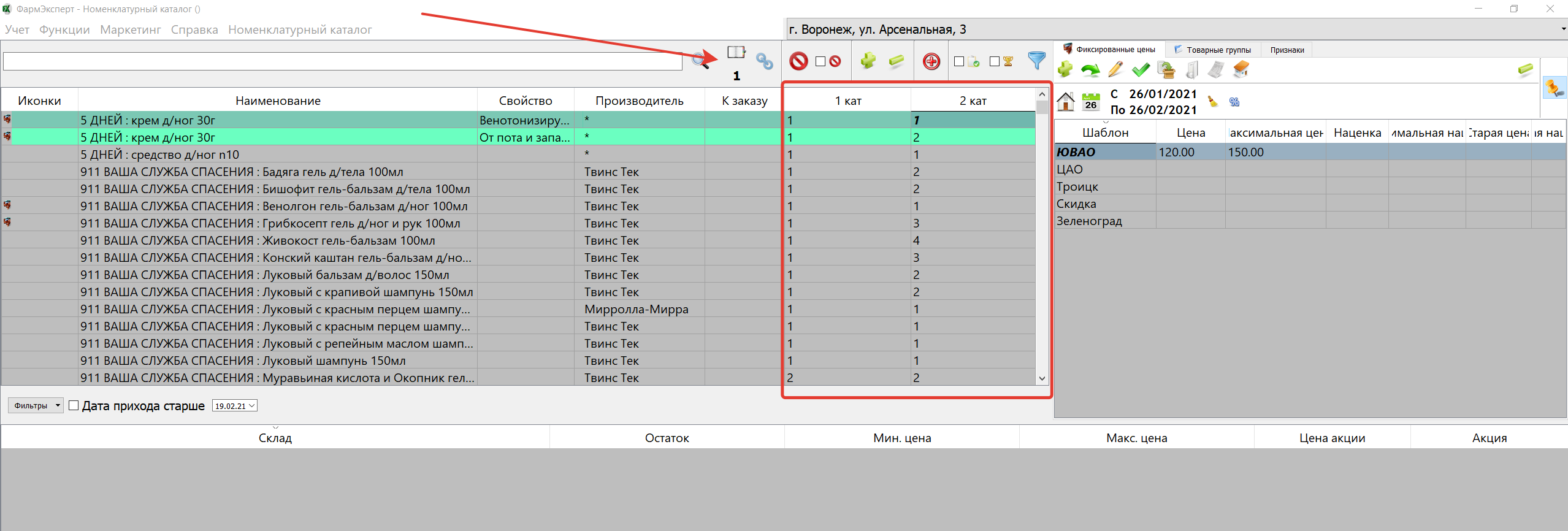Screen dimensions: 1568x531
Task: Open the 'Маркетинг' menu
Action: [130, 29]
